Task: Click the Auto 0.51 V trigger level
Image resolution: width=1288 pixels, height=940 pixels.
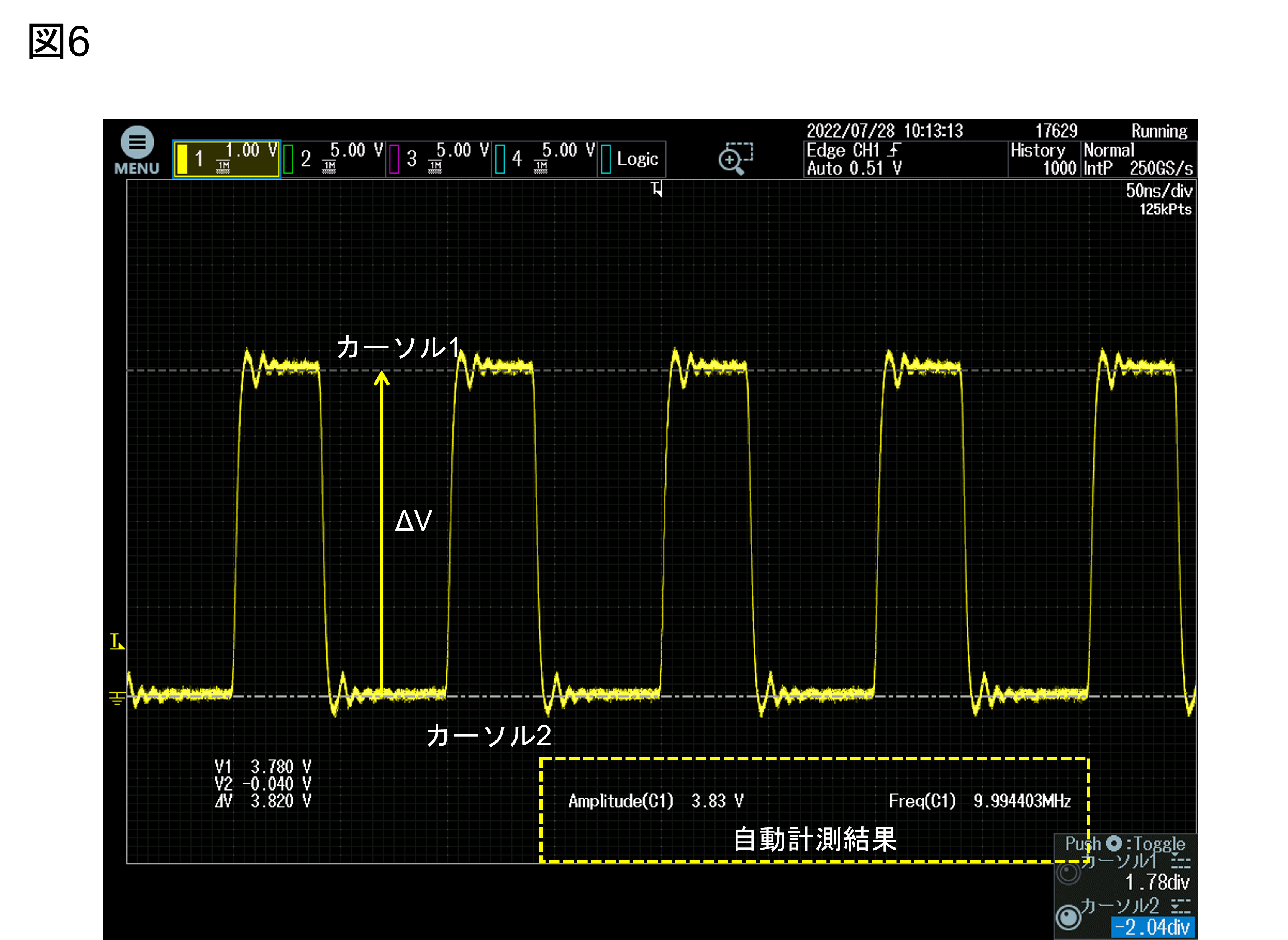Action: (854, 169)
